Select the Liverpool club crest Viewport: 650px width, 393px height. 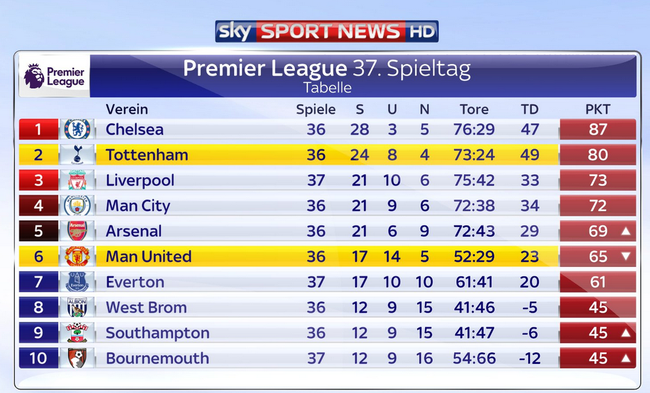(x=78, y=180)
